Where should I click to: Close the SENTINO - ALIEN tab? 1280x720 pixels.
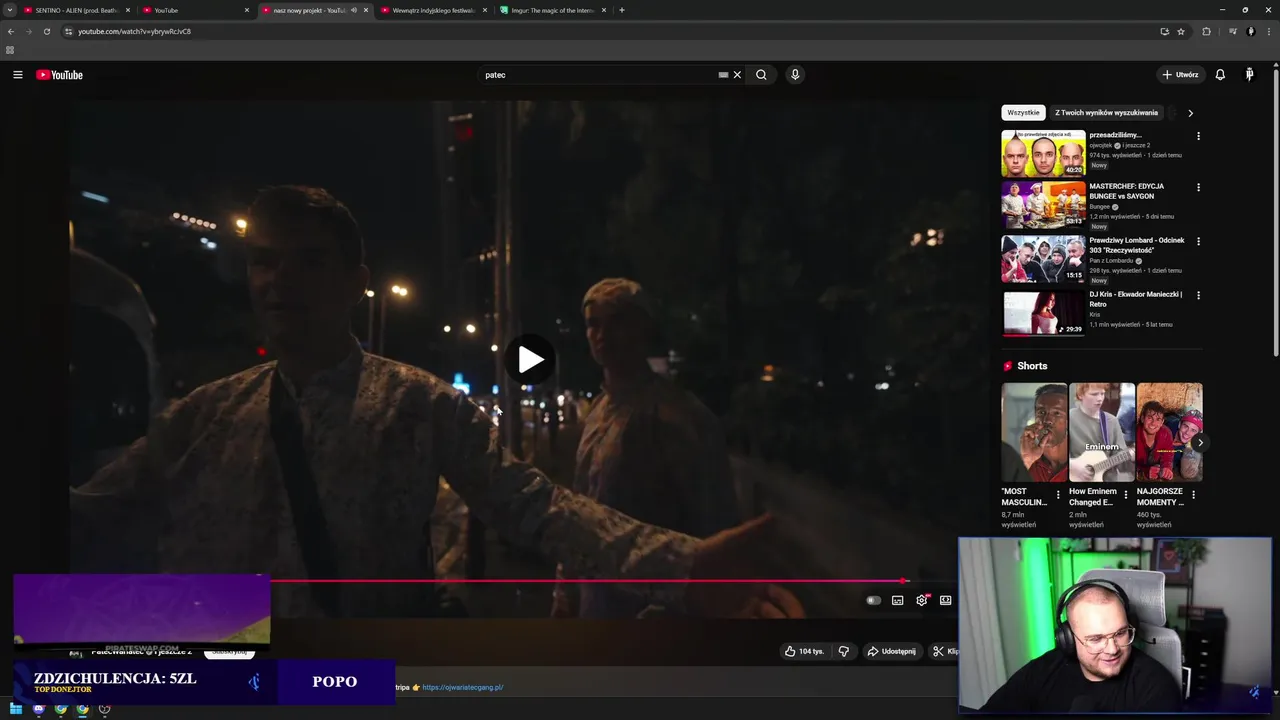pyautogui.click(x=128, y=10)
